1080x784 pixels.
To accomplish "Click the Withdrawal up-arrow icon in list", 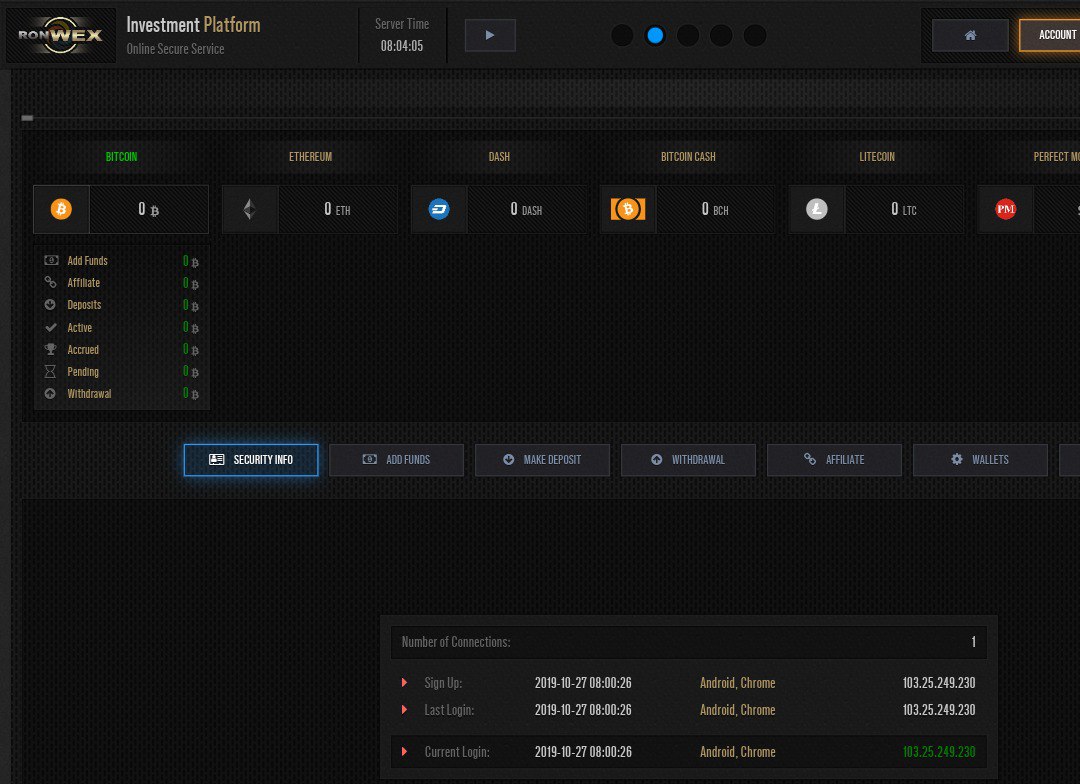I will 50,393.
